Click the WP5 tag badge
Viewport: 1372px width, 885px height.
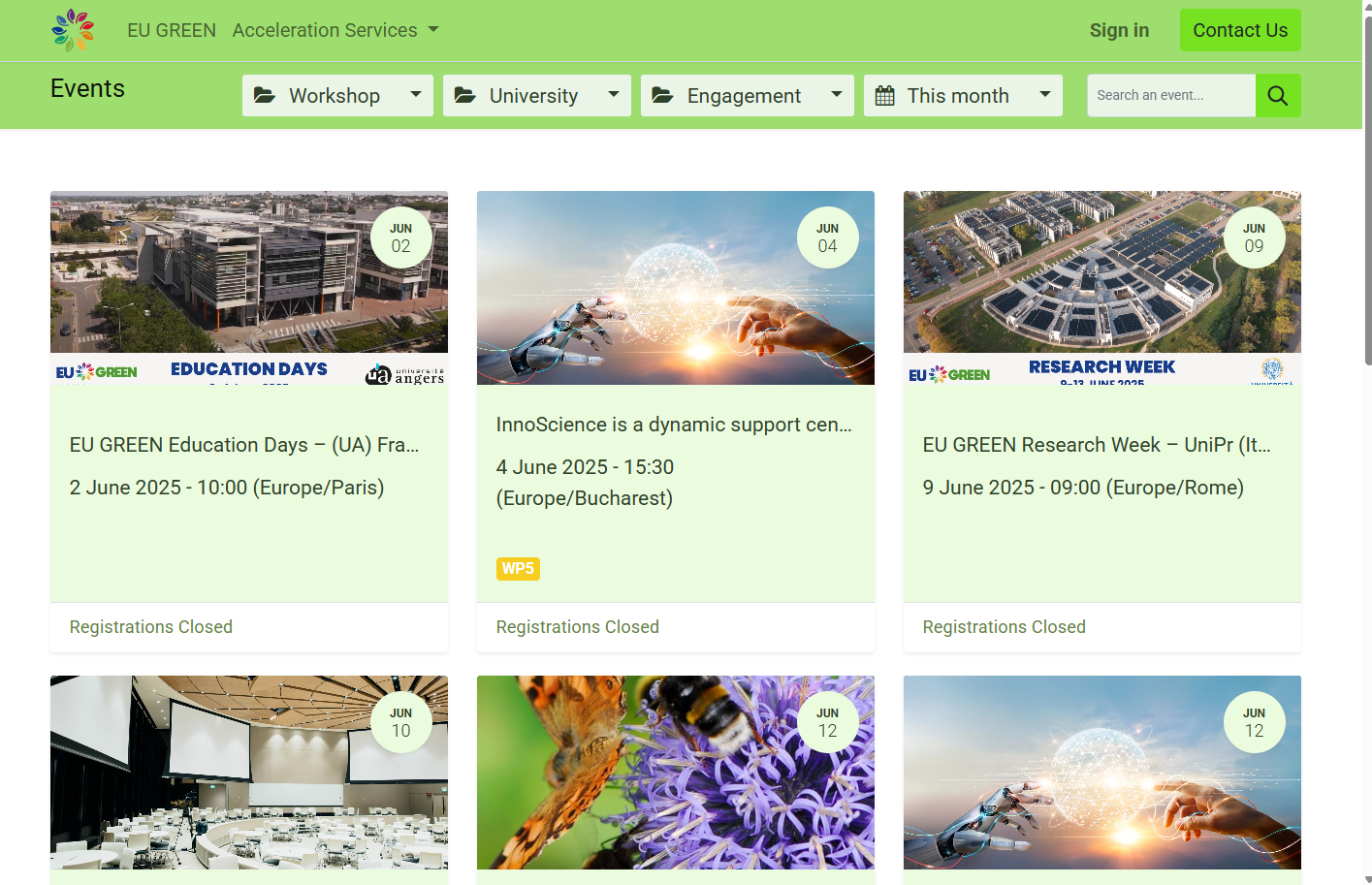pos(518,568)
